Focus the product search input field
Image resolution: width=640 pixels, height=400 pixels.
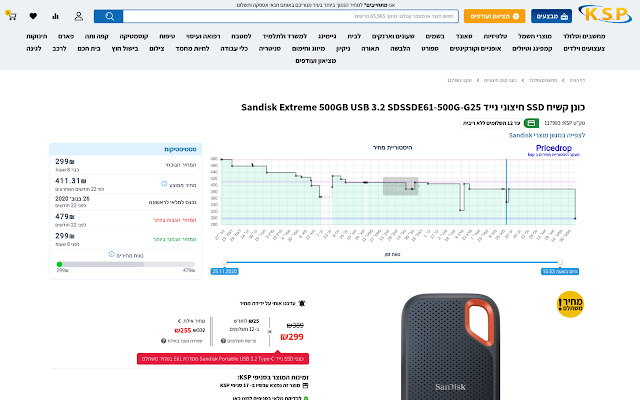290,16
